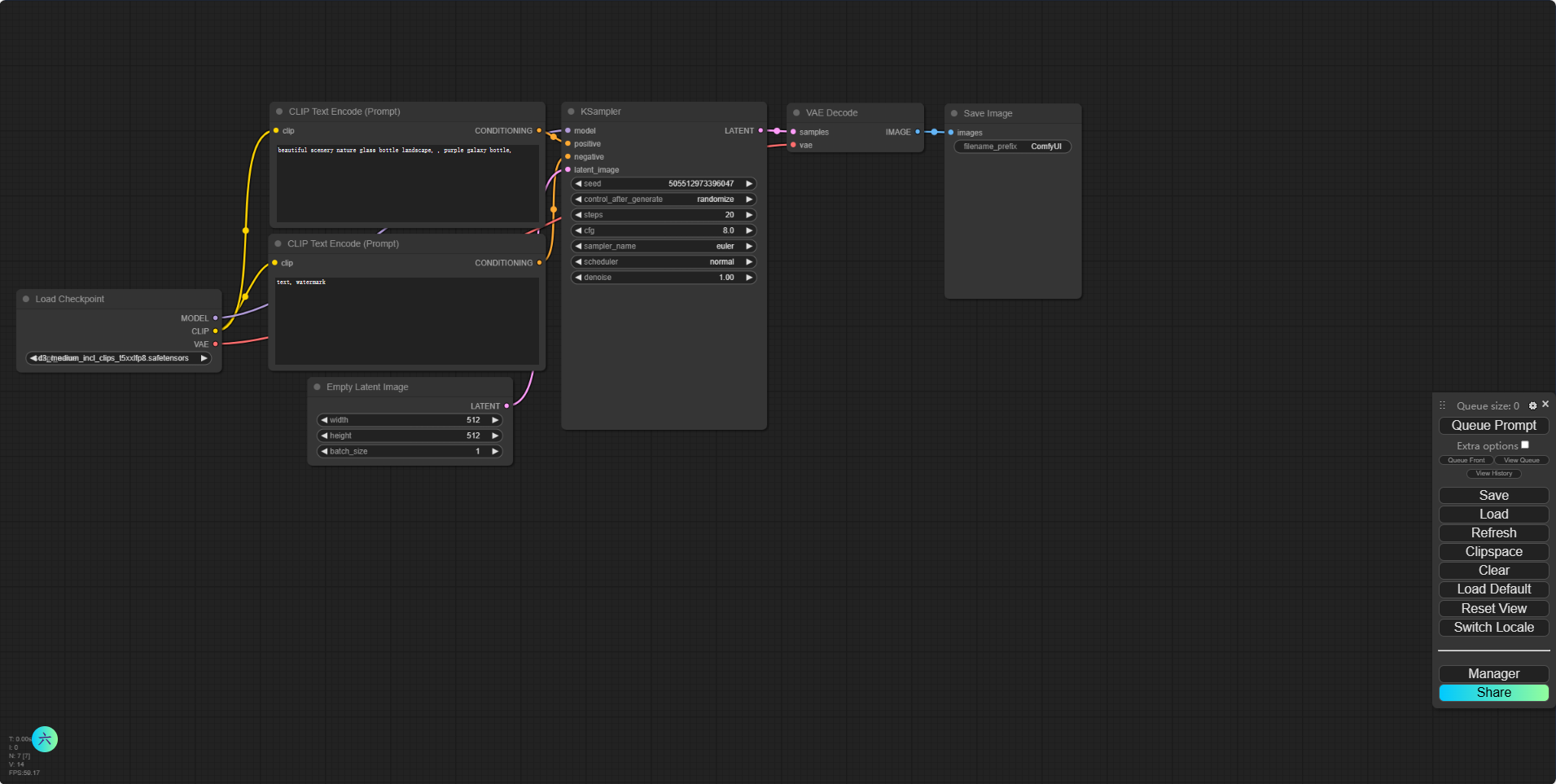The height and width of the screenshot is (784, 1556).
Task: Increase denoise with right arrow
Action: (749, 278)
